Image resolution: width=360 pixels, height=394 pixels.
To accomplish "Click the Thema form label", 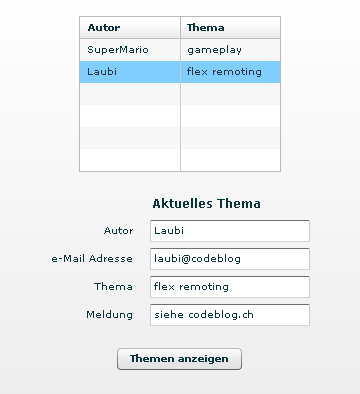I will (113, 287).
